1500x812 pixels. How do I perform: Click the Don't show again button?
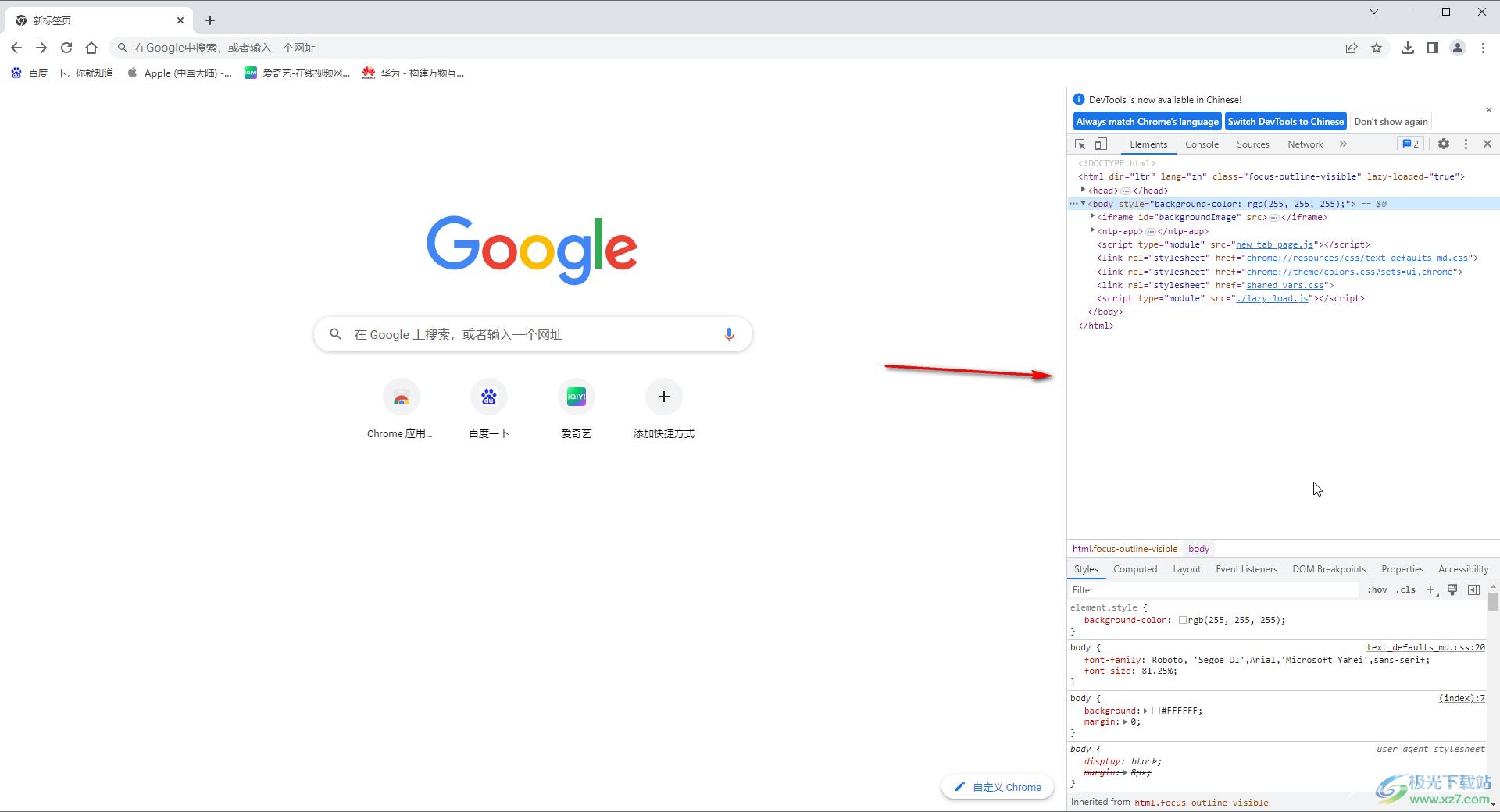coord(1391,122)
